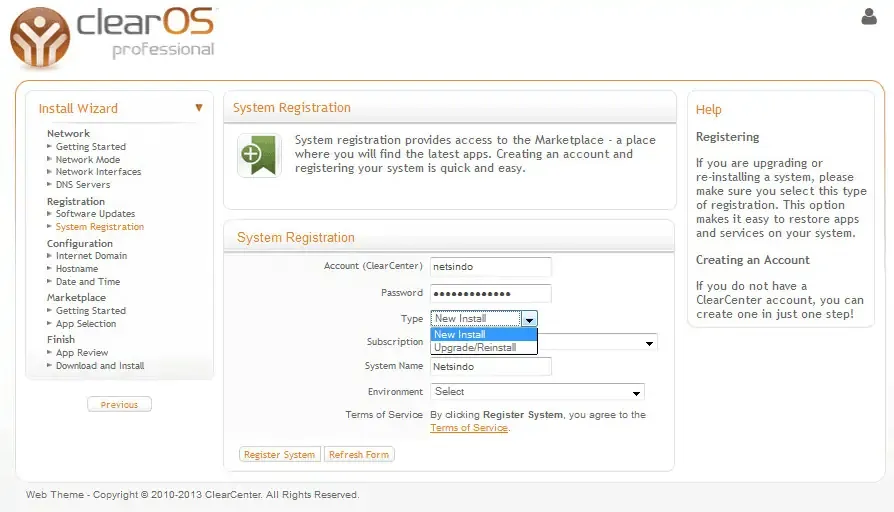Screen dimensions: 894x512
Task: Collapse the Install Wizard panel arrow
Action: [199, 107]
